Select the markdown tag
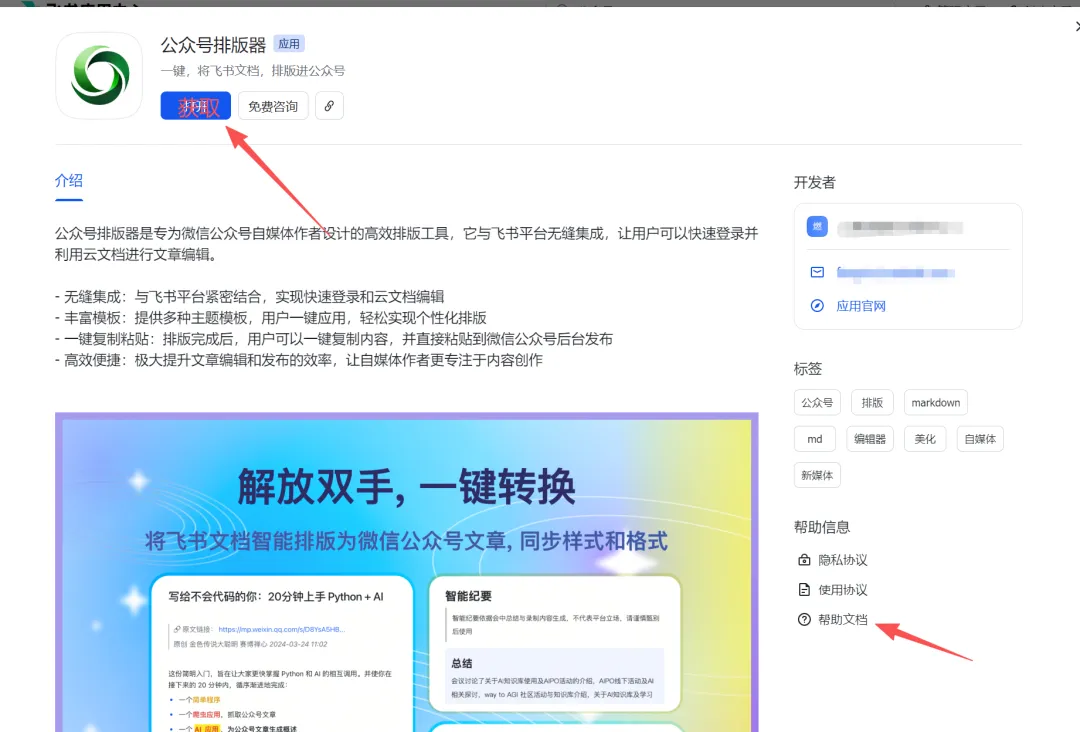This screenshot has width=1080, height=732. tap(935, 402)
